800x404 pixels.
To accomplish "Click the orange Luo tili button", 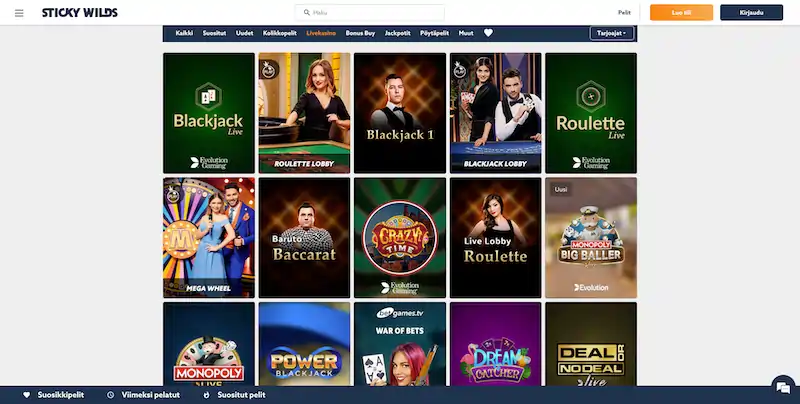I will coord(681,12).
